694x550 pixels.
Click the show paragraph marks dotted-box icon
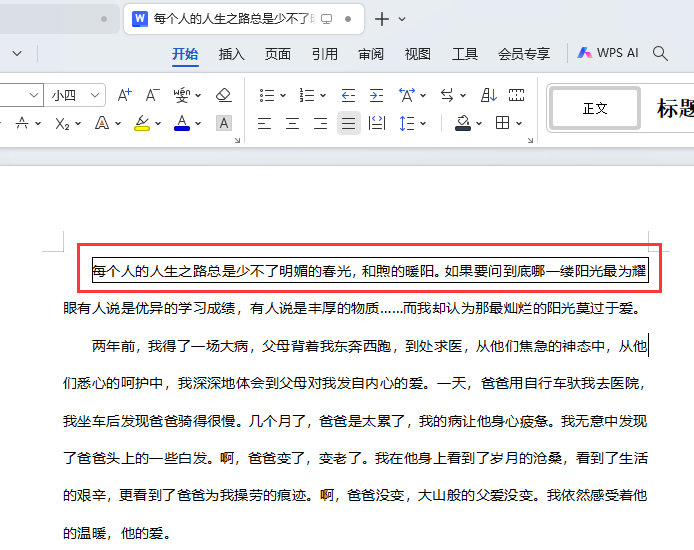516,95
